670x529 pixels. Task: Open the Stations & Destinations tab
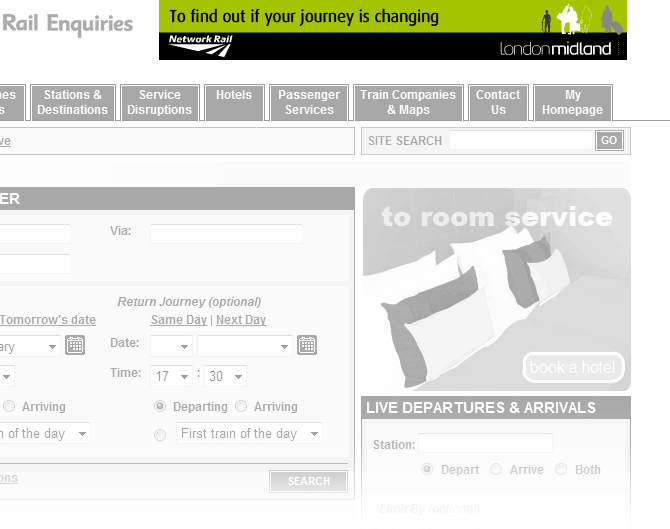point(72,103)
